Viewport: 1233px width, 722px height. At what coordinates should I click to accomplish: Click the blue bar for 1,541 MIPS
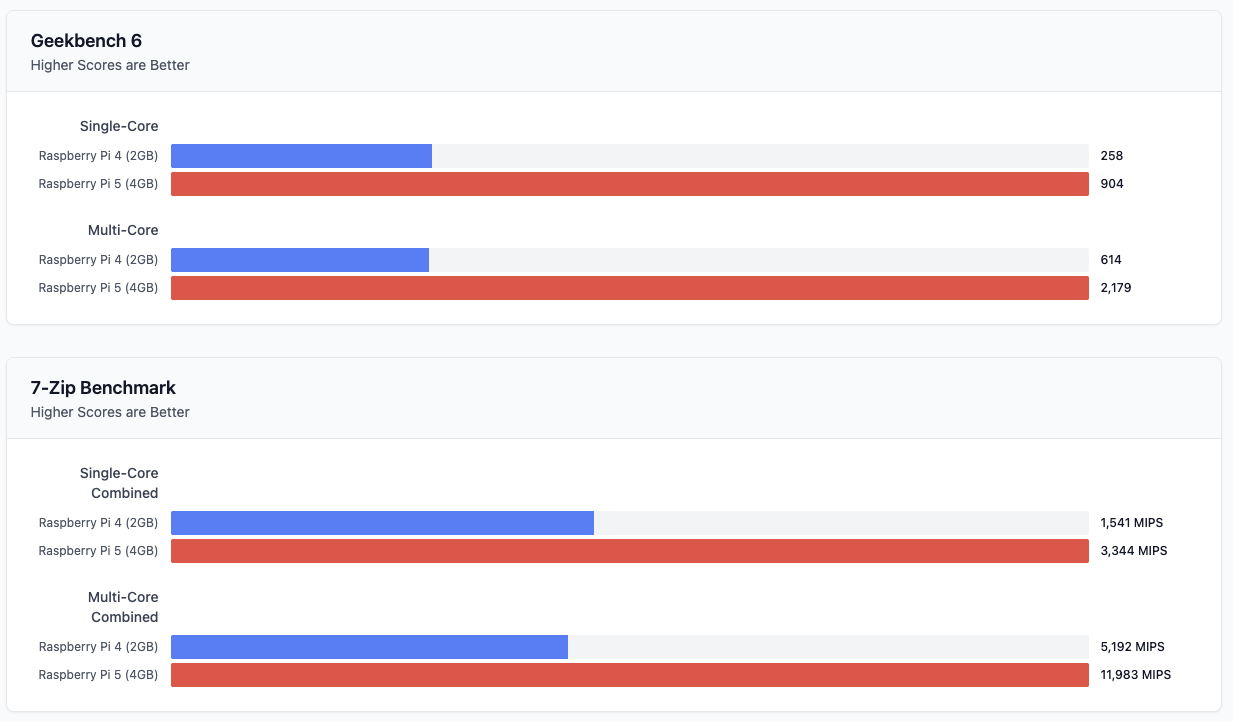(382, 523)
